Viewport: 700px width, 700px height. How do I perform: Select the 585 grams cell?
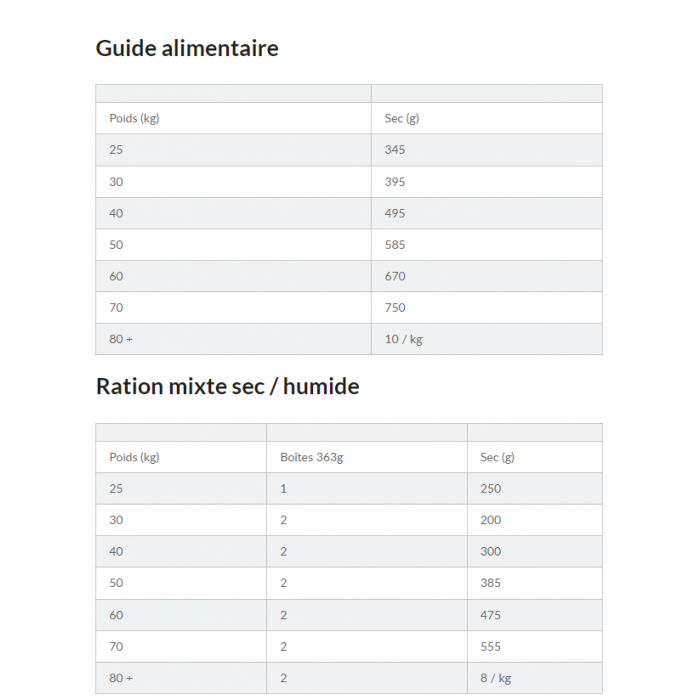(x=395, y=245)
